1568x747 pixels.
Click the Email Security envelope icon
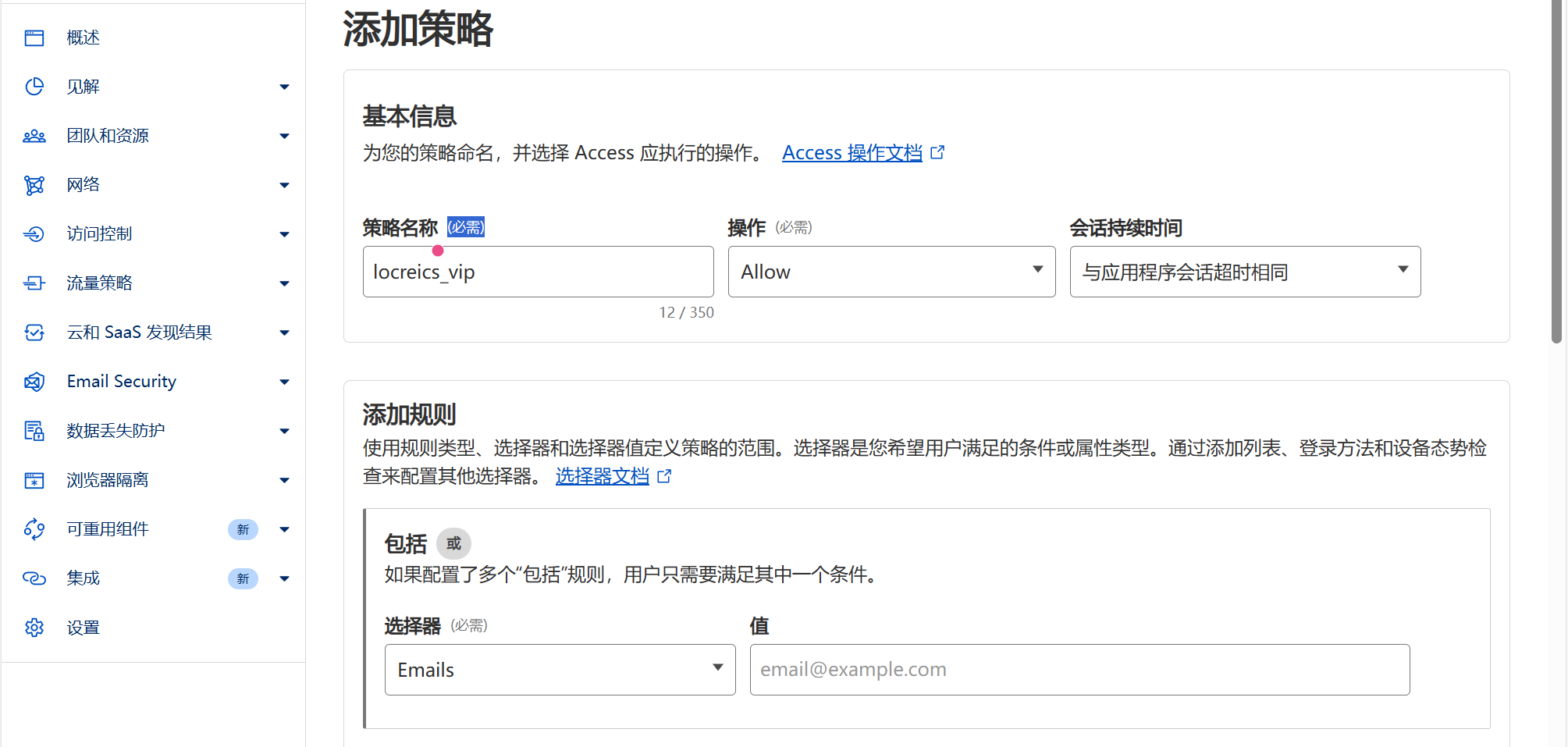tap(34, 382)
